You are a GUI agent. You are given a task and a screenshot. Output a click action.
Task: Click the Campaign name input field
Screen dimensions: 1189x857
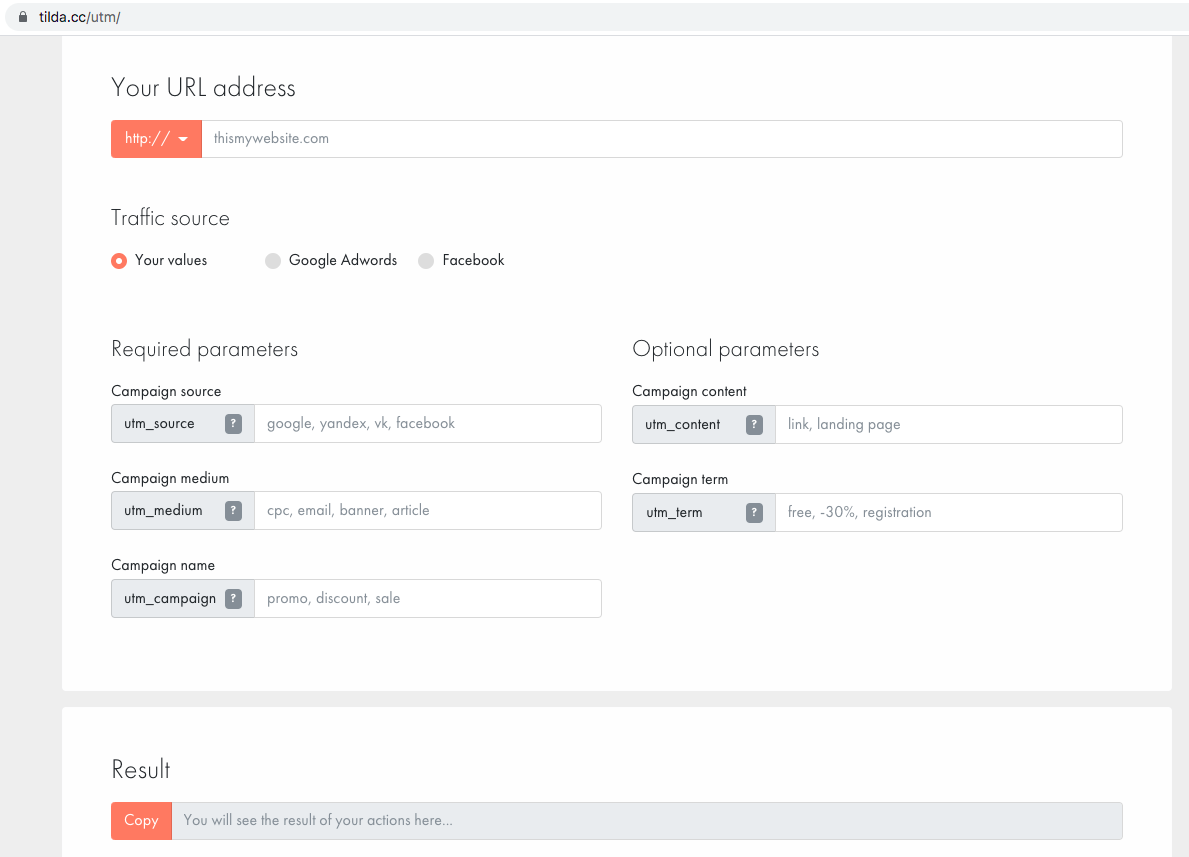click(427, 599)
